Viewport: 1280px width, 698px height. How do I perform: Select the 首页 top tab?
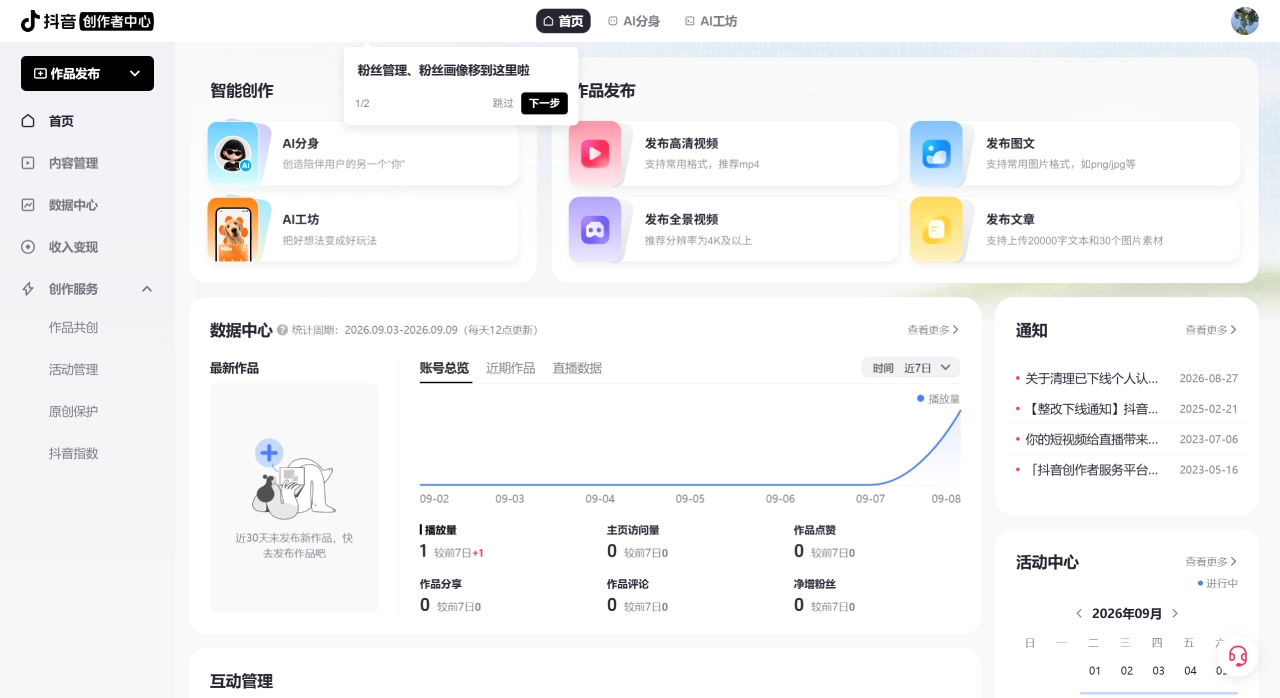click(x=563, y=21)
